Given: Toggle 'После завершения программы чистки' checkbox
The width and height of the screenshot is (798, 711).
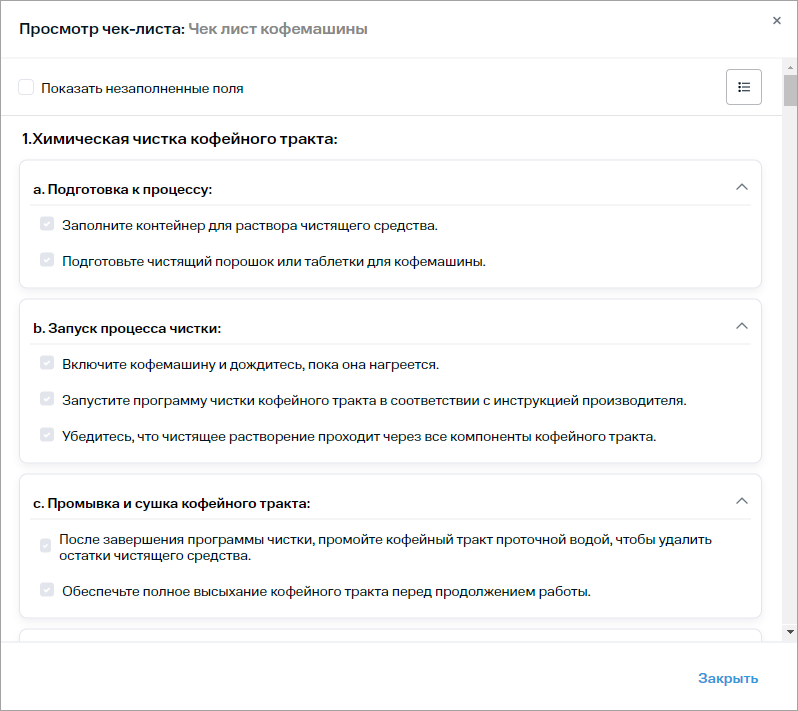Looking at the screenshot, I should pos(45,547).
